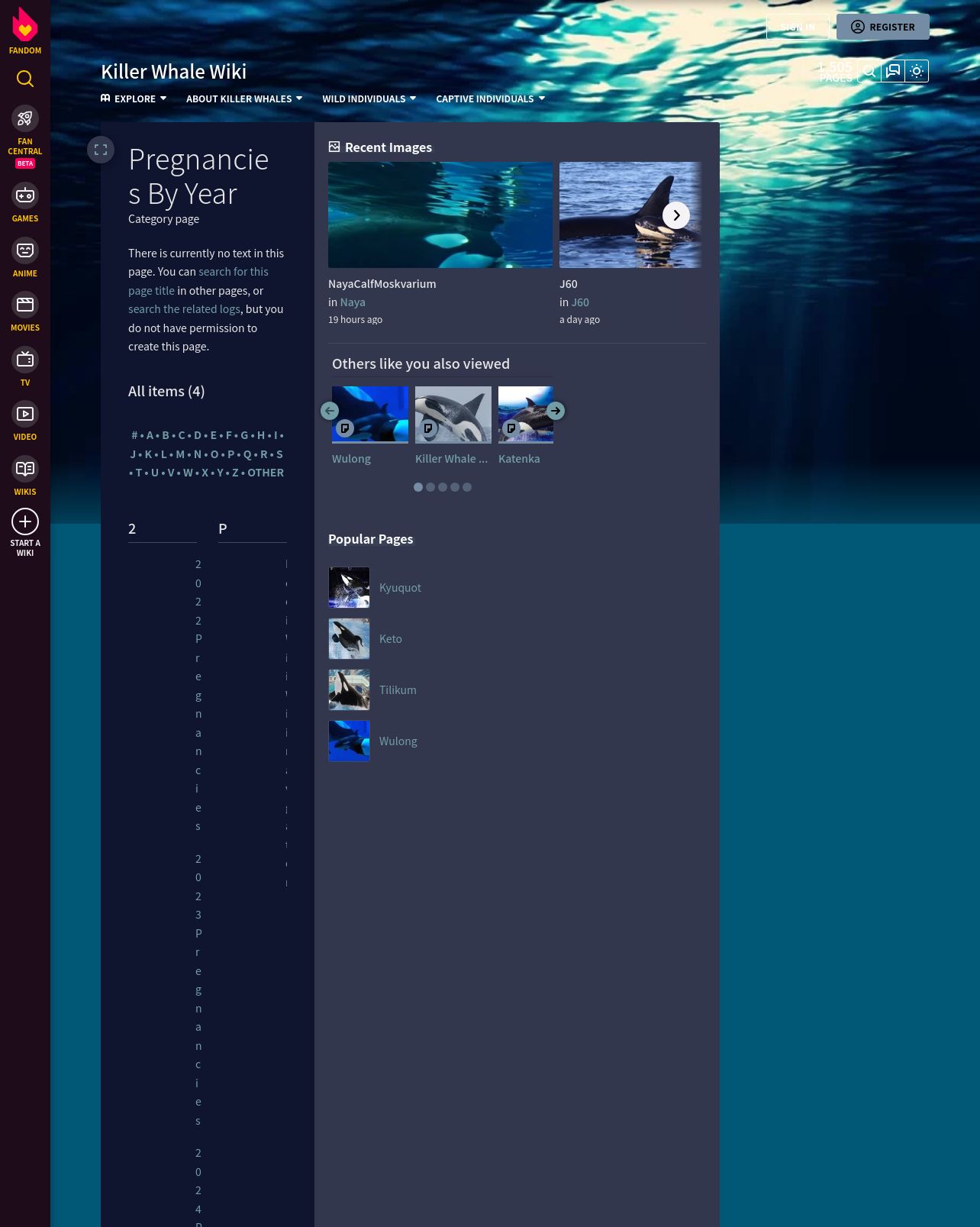Click the Register button
The width and height of the screenshot is (980, 1227).
[x=883, y=27]
